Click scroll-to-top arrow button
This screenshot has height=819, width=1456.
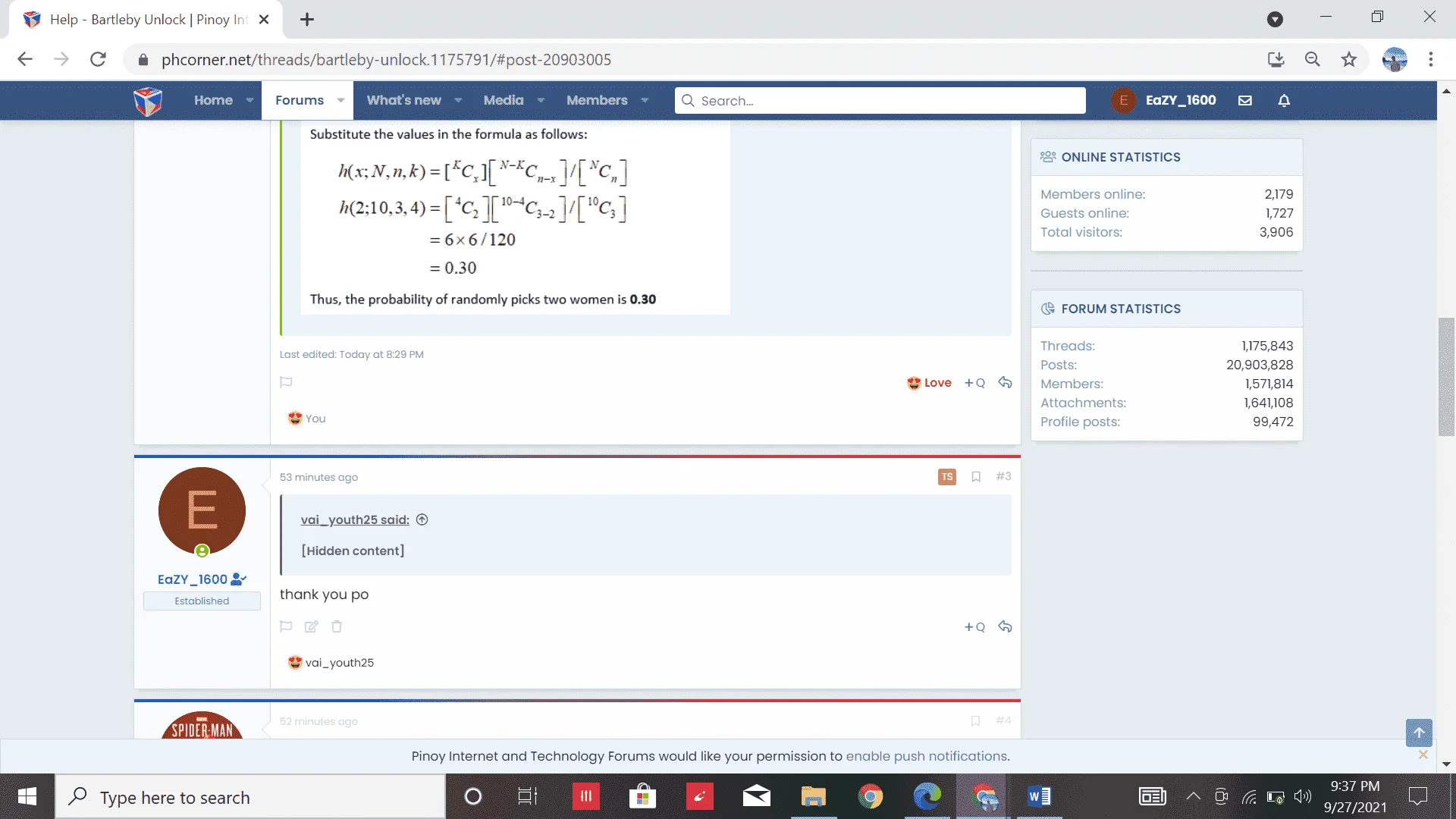tap(1419, 733)
